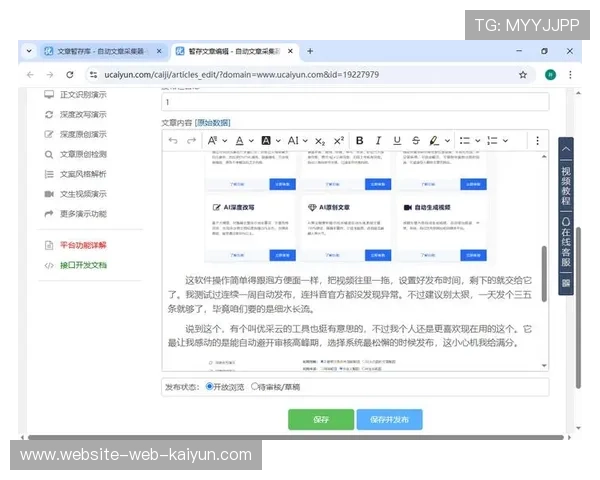Expand AI font family dropdown arrow

[x=305, y=141]
